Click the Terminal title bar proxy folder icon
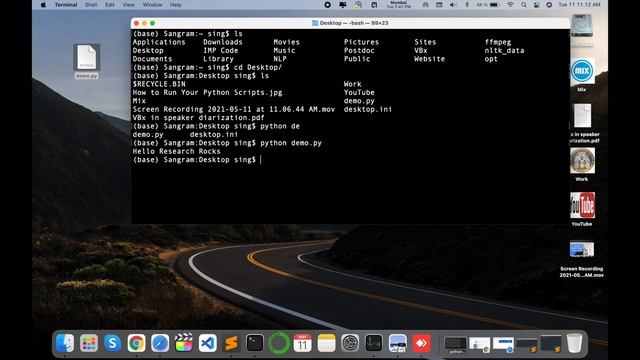Image resolution: width=640 pixels, height=360 pixels. pyautogui.click(x=315, y=23)
